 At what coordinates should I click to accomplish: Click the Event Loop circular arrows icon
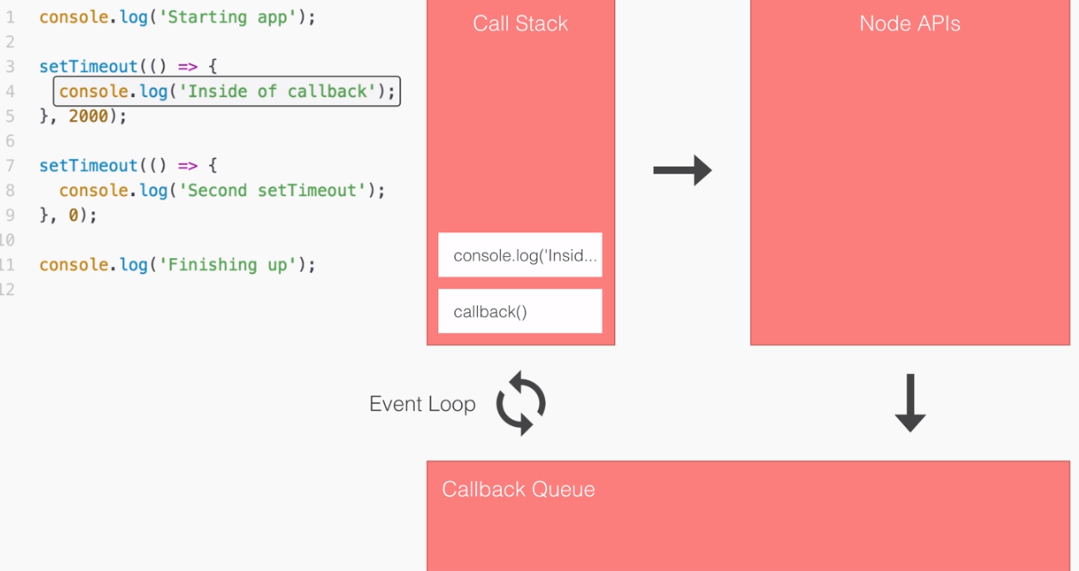tap(521, 404)
